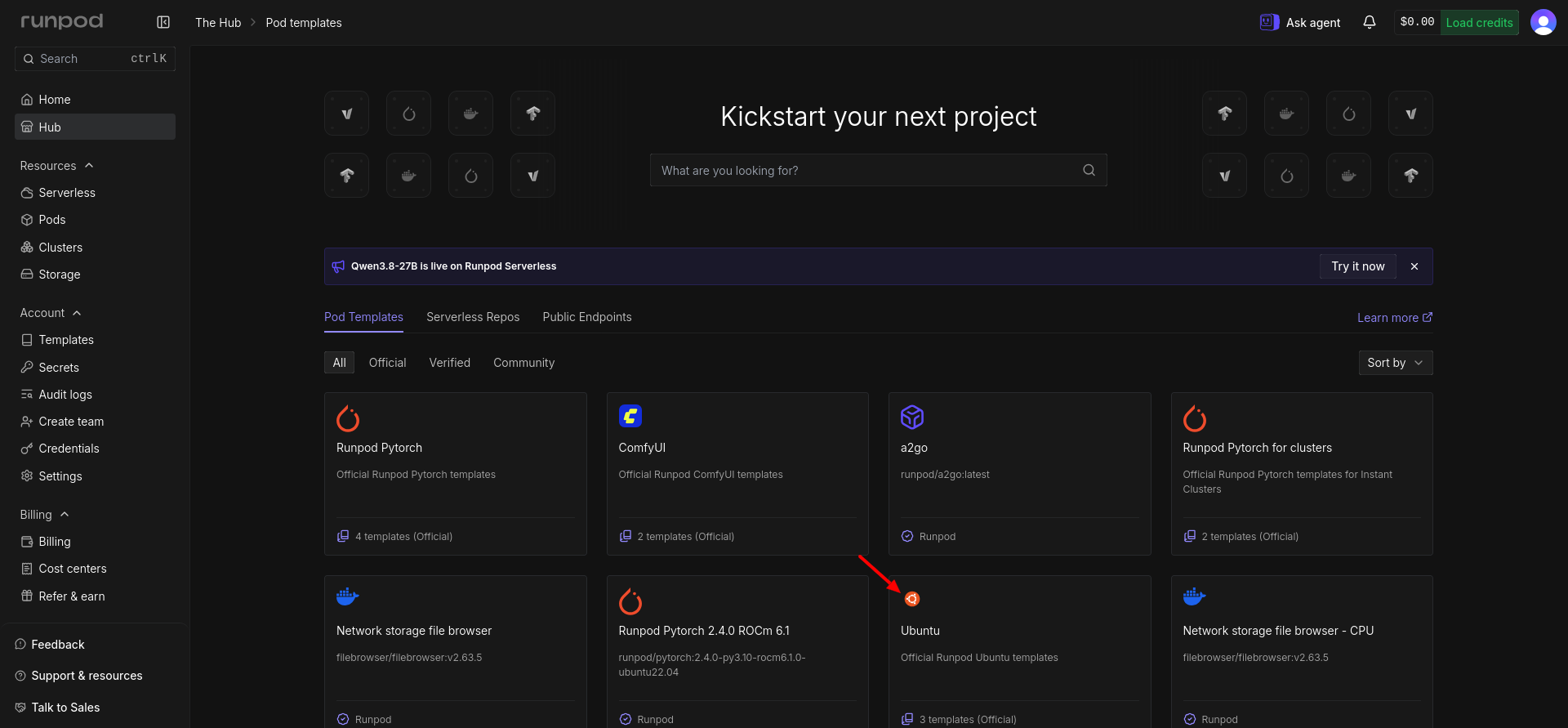This screenshot has height=728, width=1568.
Task: Click the Load credits button
Action: [x=1479, y=23]
